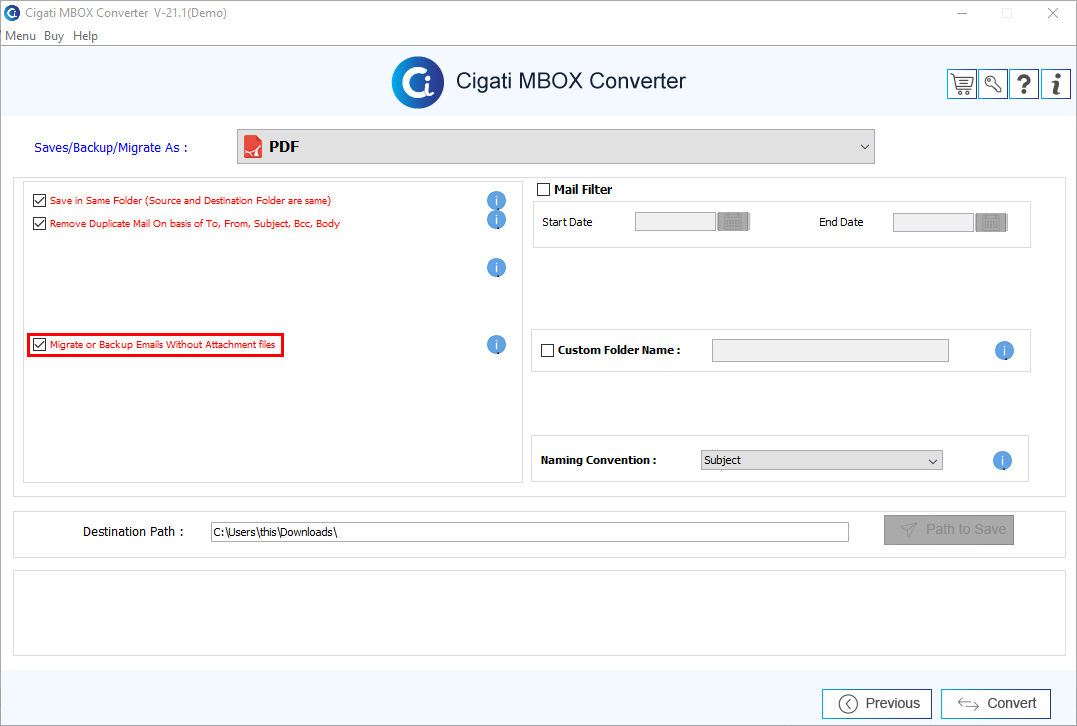The image size is (1077, 726).
Task: Open the Help menu
Action: (x=85, y=36)
